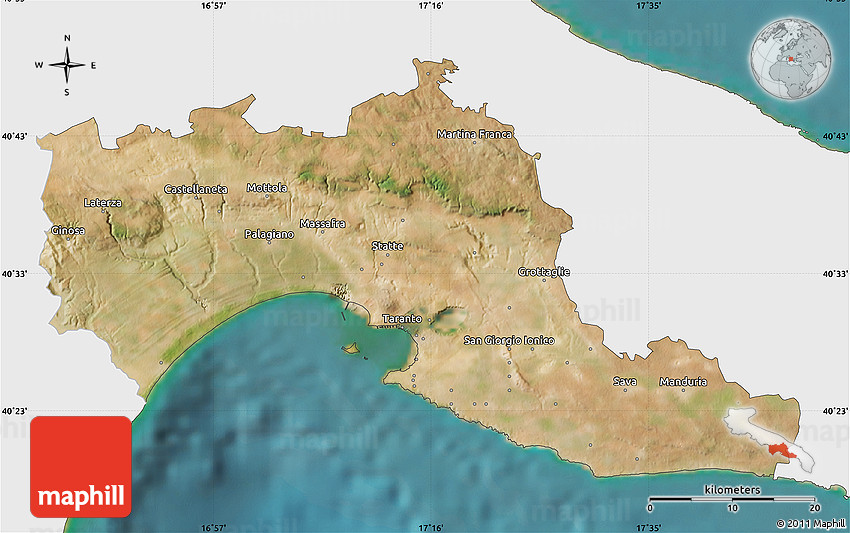850x533 pixels.
Task: Select the Palagiano label
Action: 269,234
